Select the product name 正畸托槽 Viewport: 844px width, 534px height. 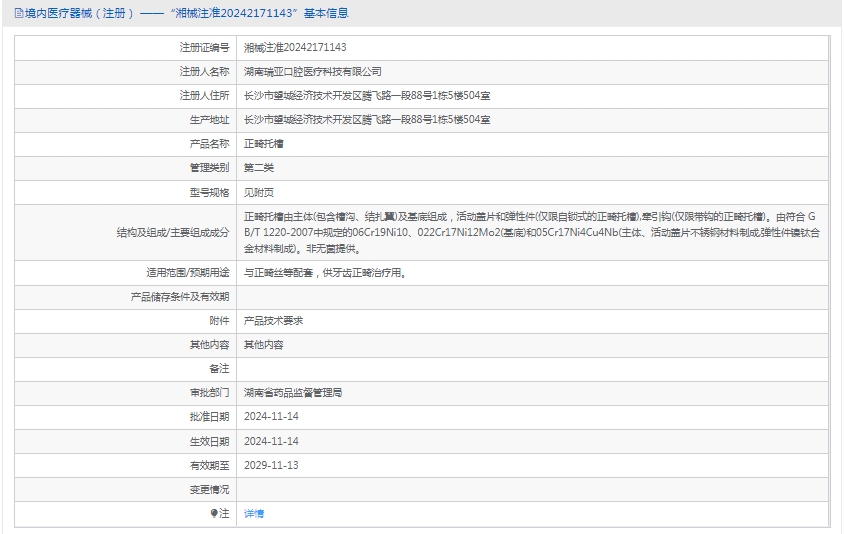pos(264,144)
